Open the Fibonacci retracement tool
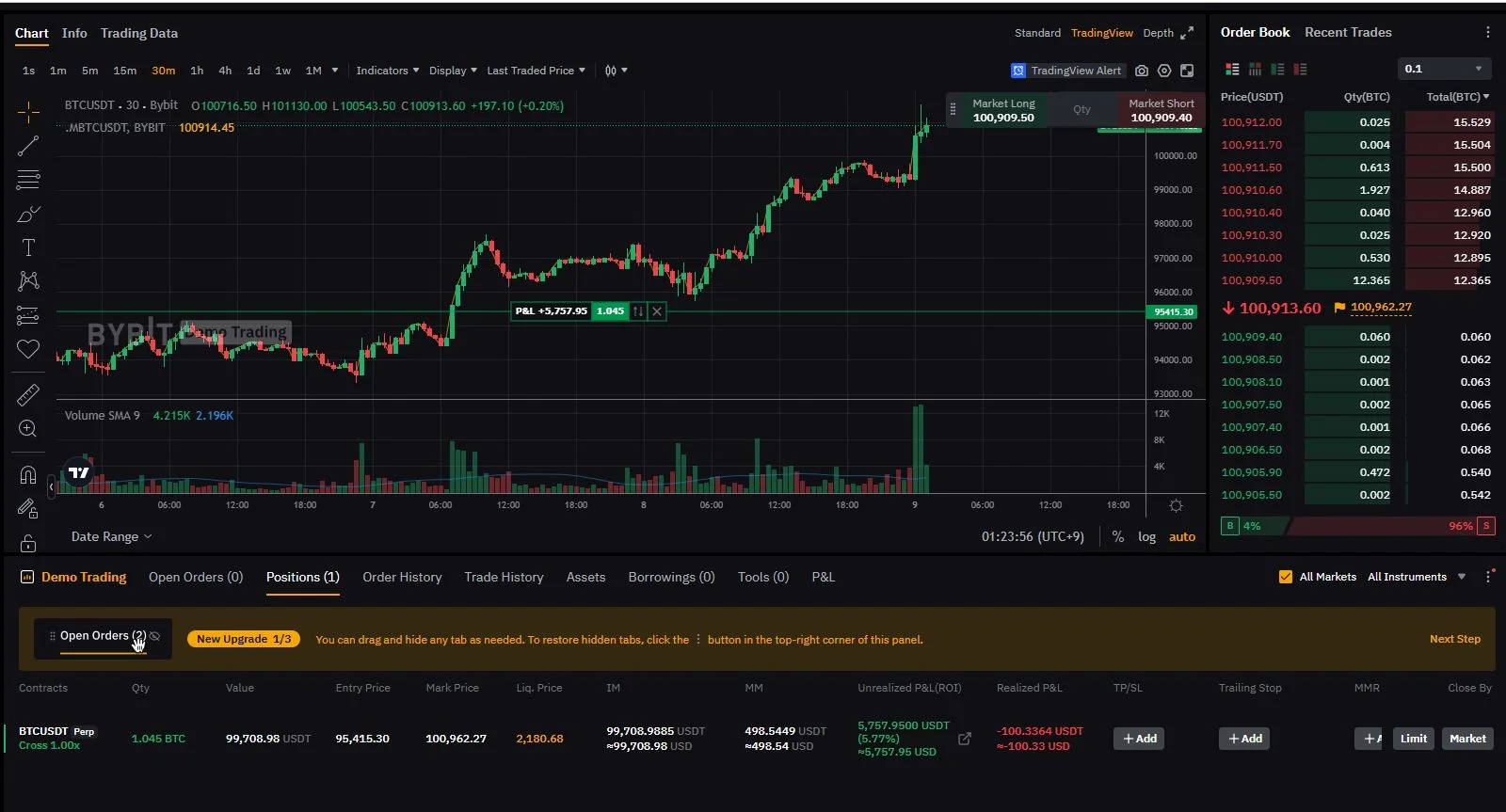Viewport: 1506px width, 812px height. click(28, 180)
